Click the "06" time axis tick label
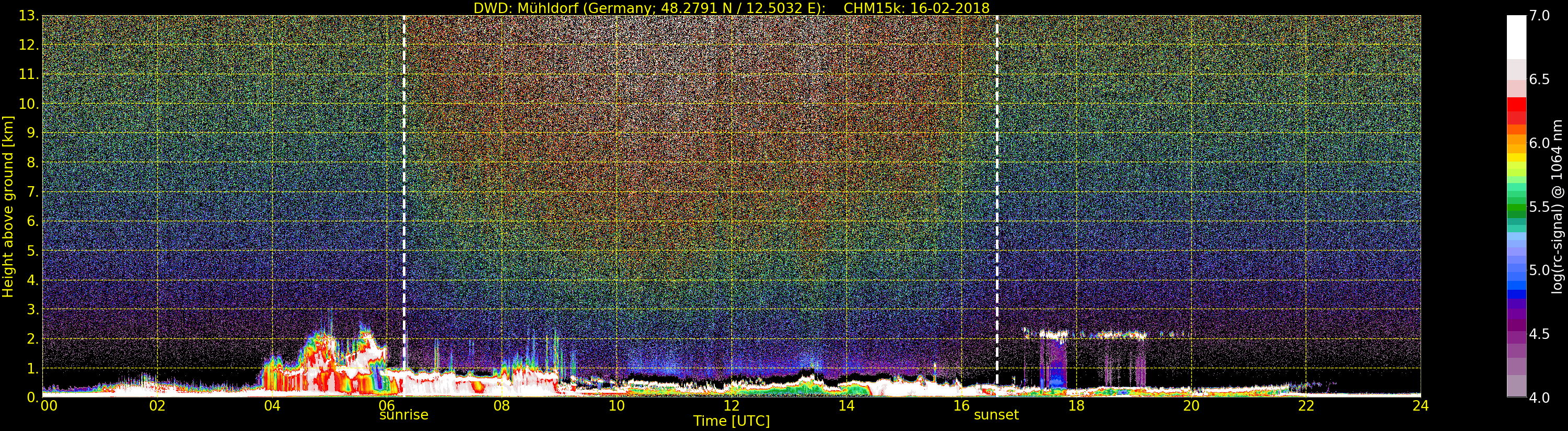Image resolution: width=1568 pixels, height=431 pixels. click(x=387, y=405)
